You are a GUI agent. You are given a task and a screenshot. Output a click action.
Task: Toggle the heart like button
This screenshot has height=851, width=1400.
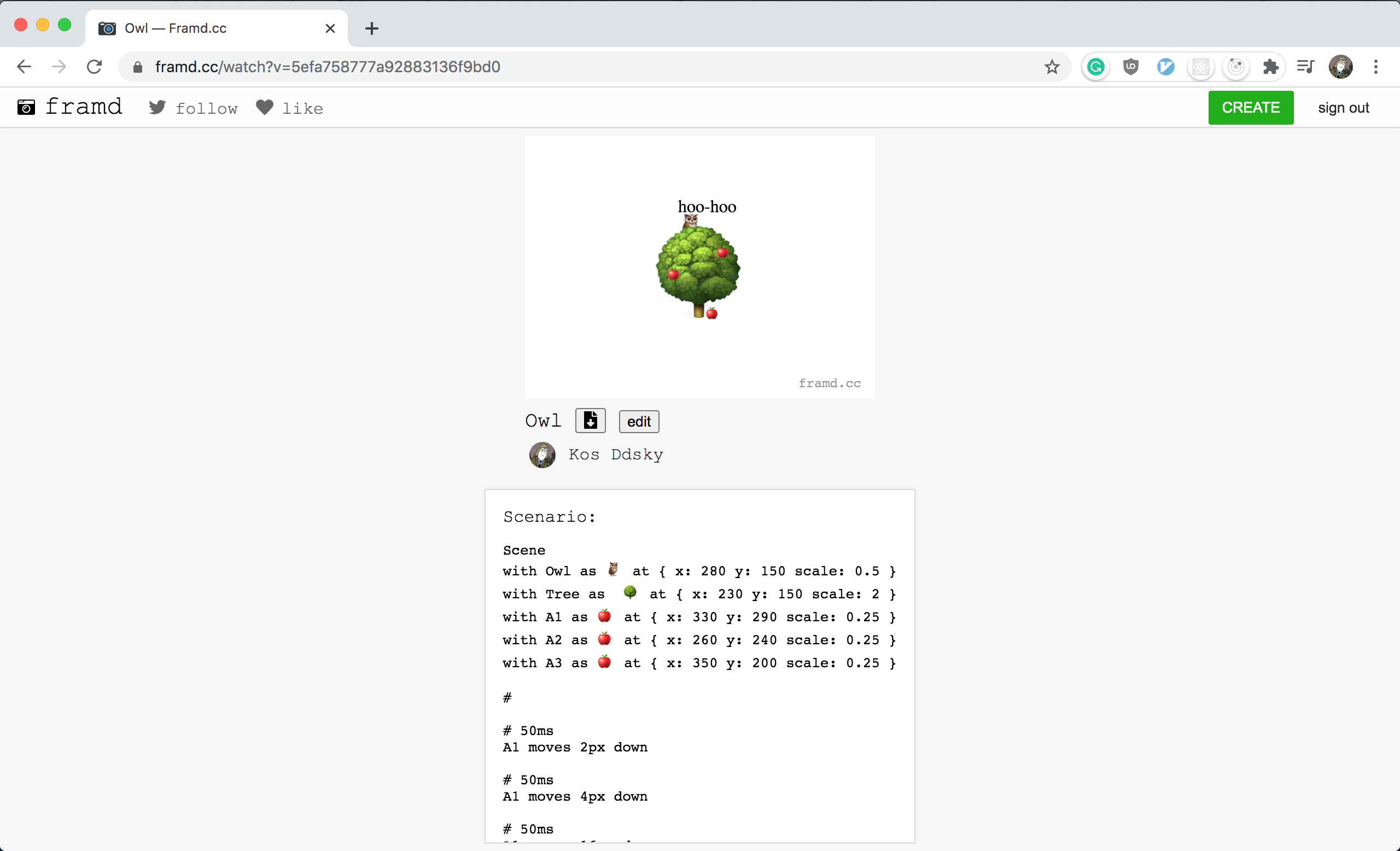coord(264,107)
